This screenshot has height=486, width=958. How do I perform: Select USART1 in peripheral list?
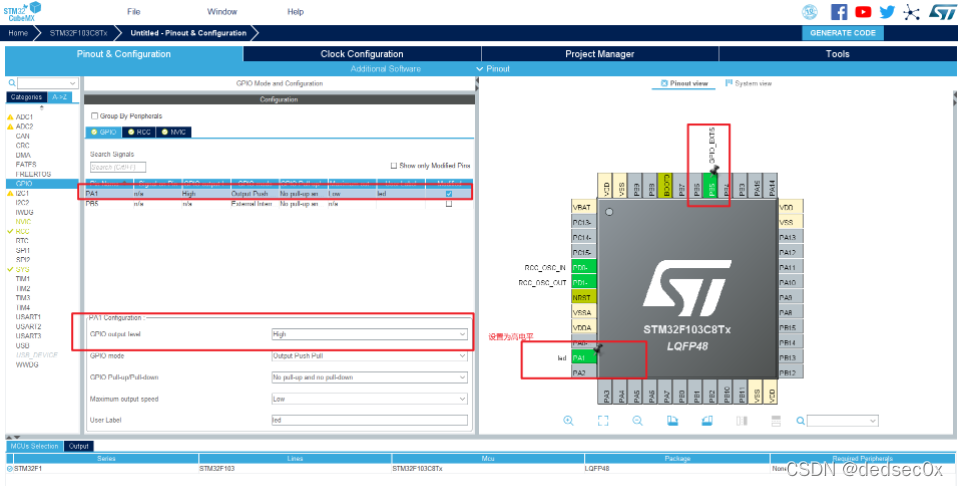(28, 317)
